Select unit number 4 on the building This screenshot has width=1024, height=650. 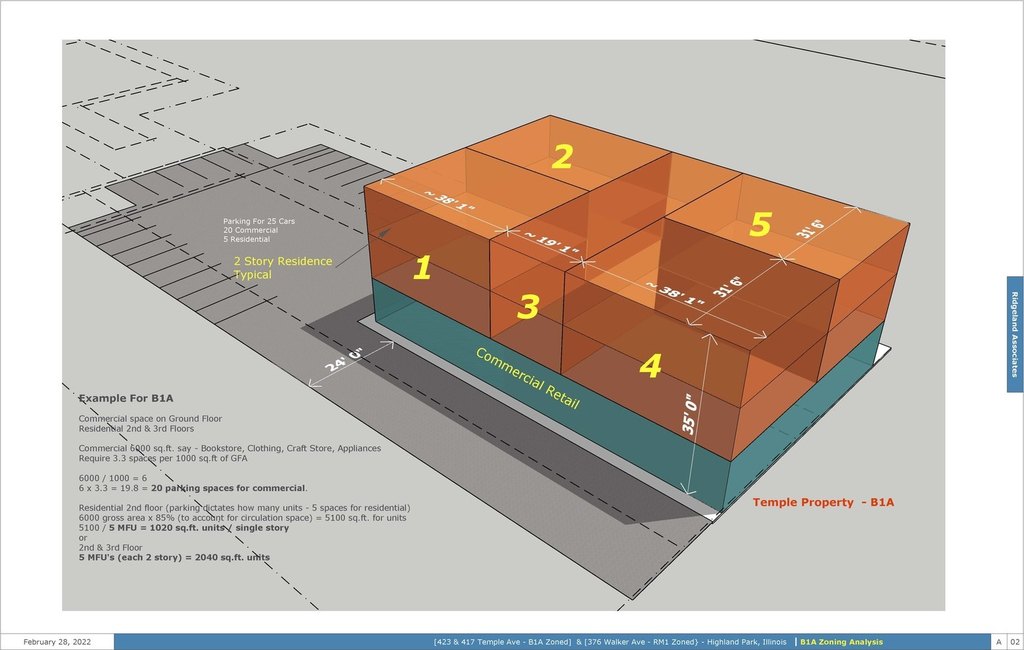pos(649,367)
